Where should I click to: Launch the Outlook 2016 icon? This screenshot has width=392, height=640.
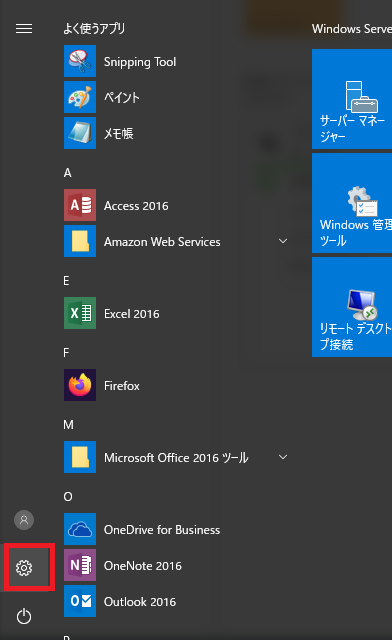pos(80,601)
